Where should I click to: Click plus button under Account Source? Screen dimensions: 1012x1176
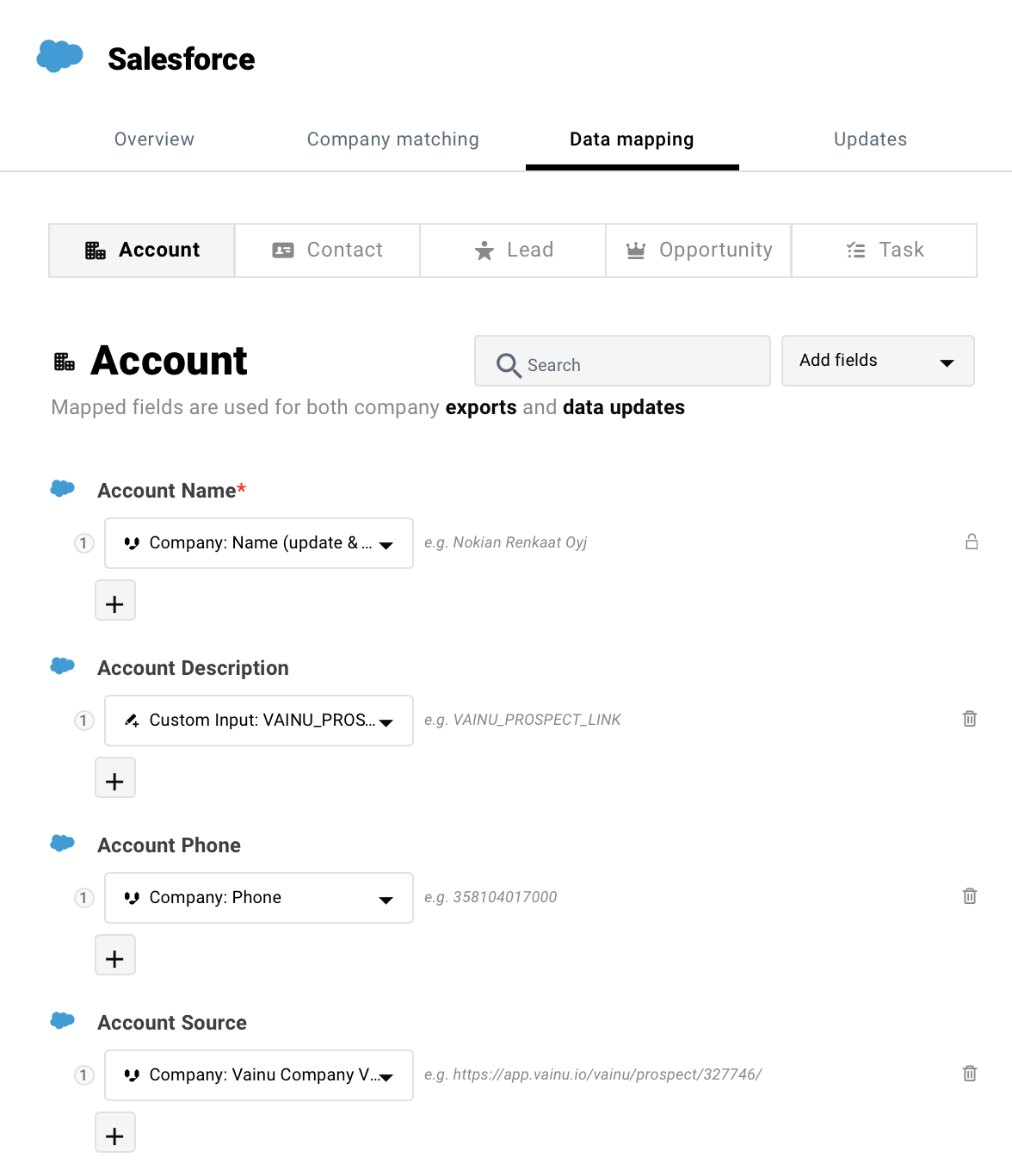tap(114, 1133)
